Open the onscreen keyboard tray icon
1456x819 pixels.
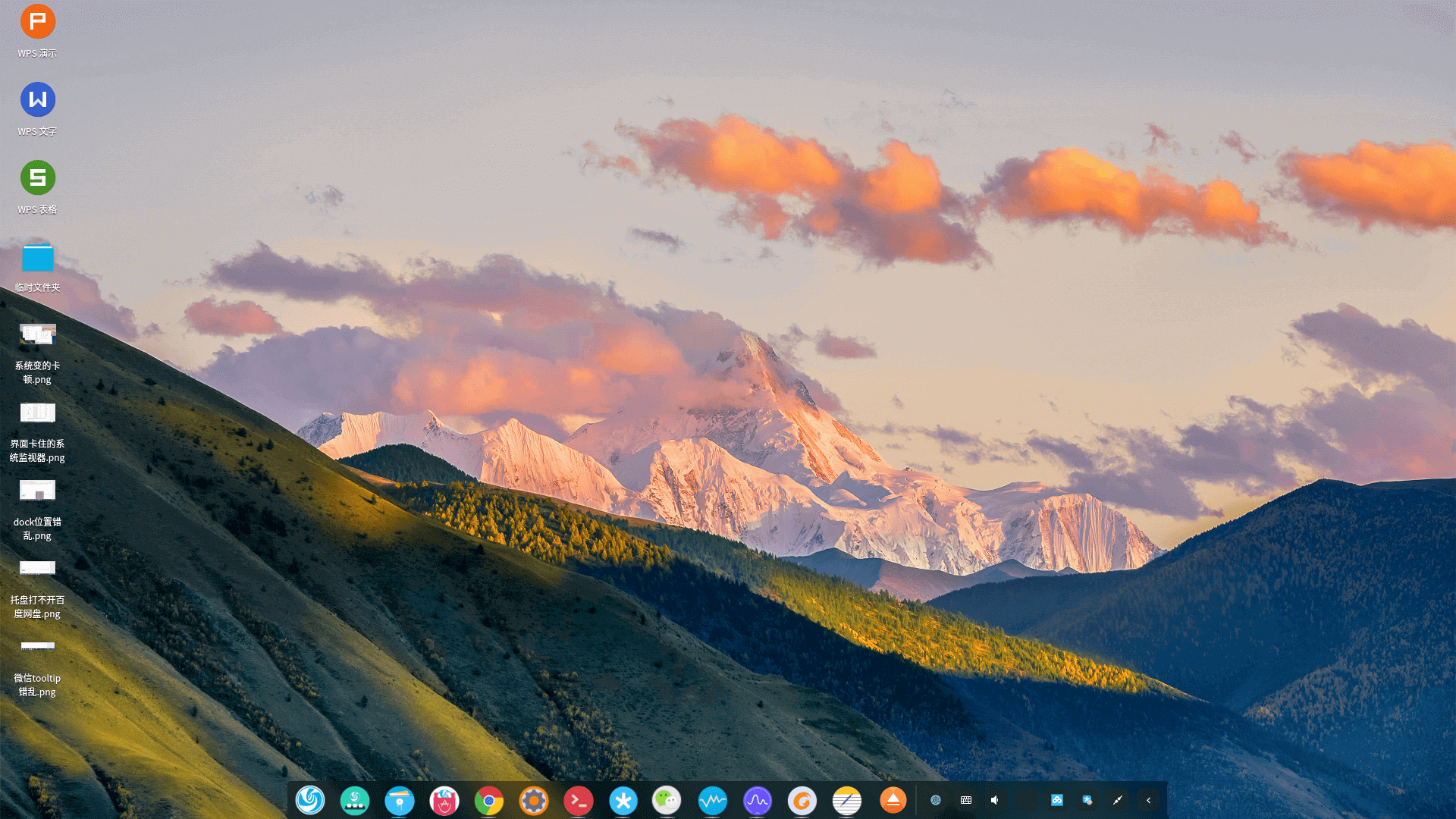(x=966, y=800)
